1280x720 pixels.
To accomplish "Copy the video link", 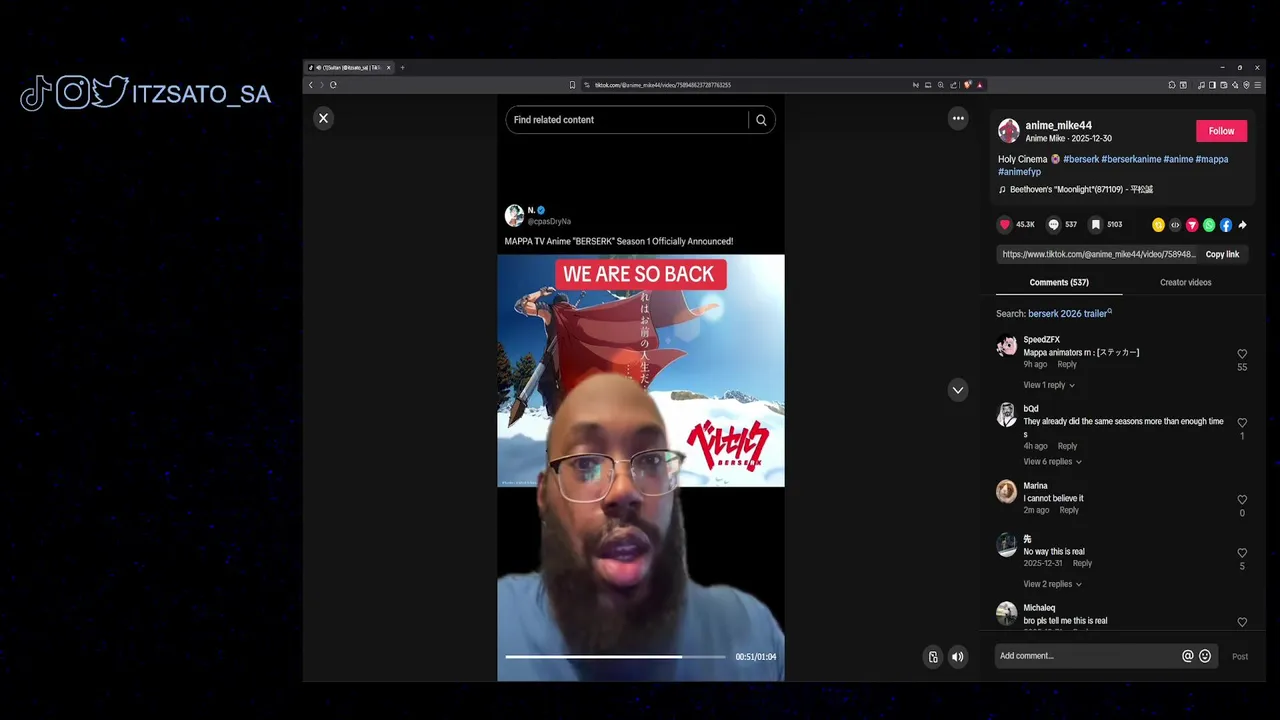I will coord(1222,254).
